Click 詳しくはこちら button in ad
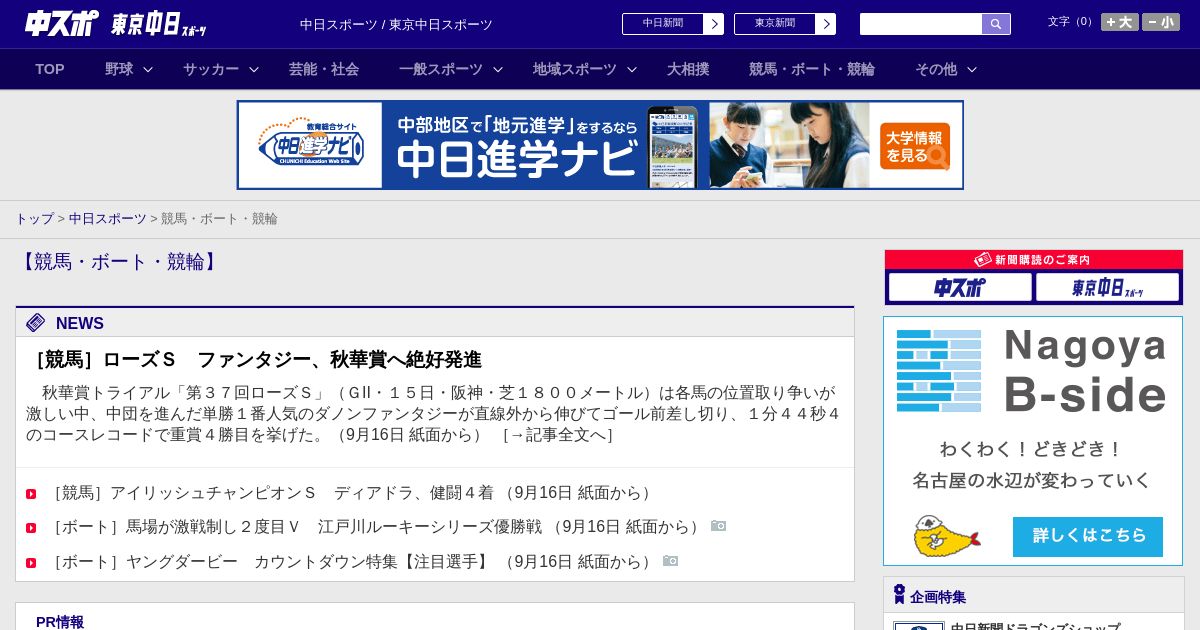Image resolution: width=1200 pixels, height=630 pixels. (x=1088, y=536)
